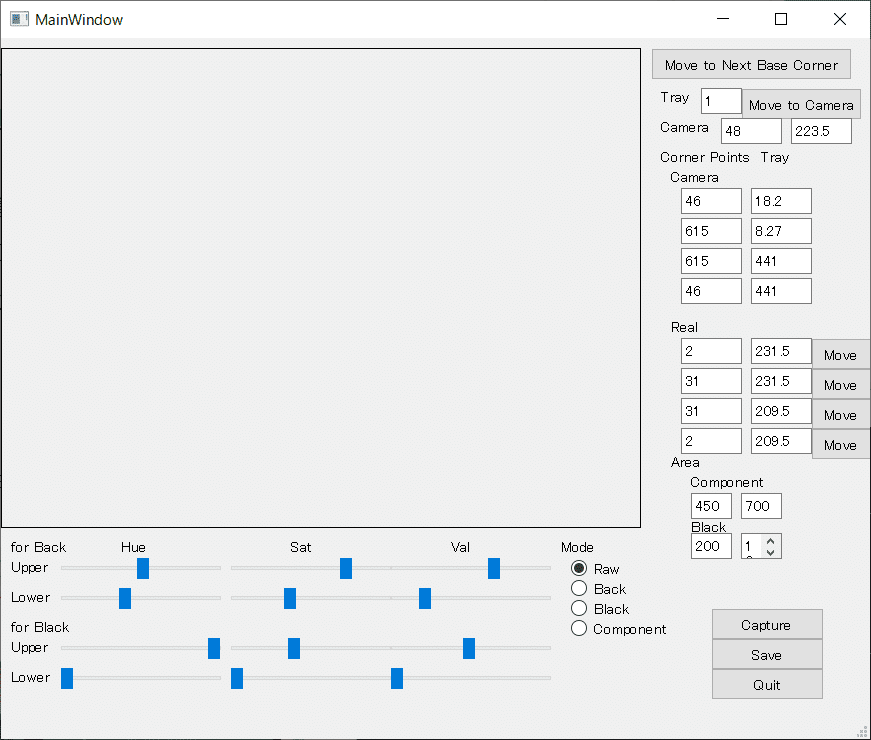Click the for Back Upper Val slider handle
This screenshot has height=740, width=871.
pos(494,568)
